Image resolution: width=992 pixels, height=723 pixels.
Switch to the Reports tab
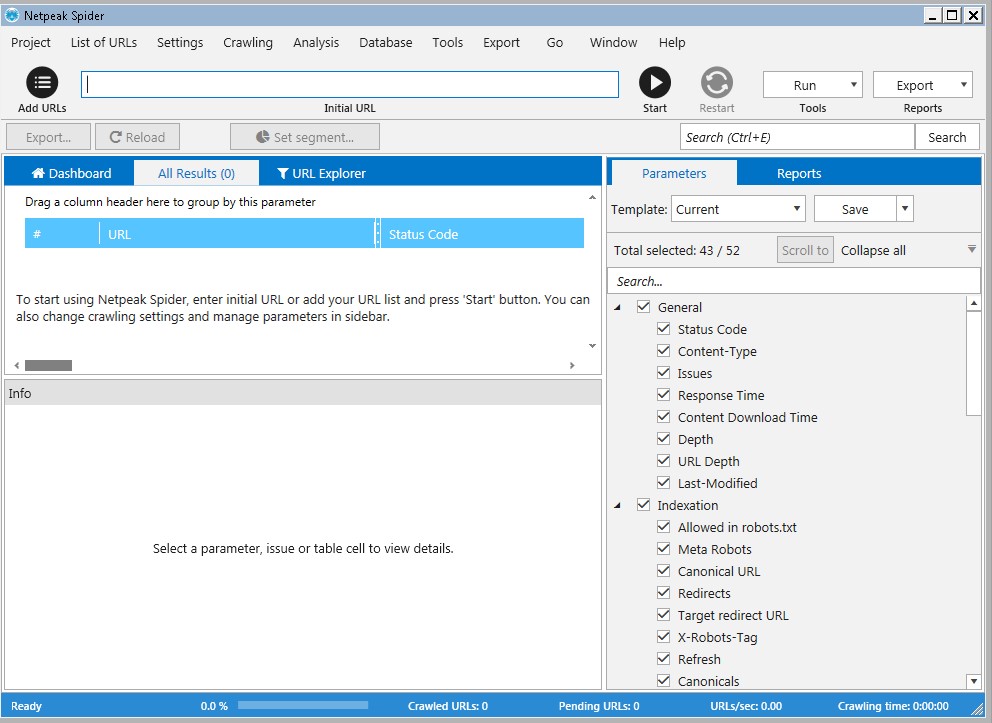[x=798, y=173]
